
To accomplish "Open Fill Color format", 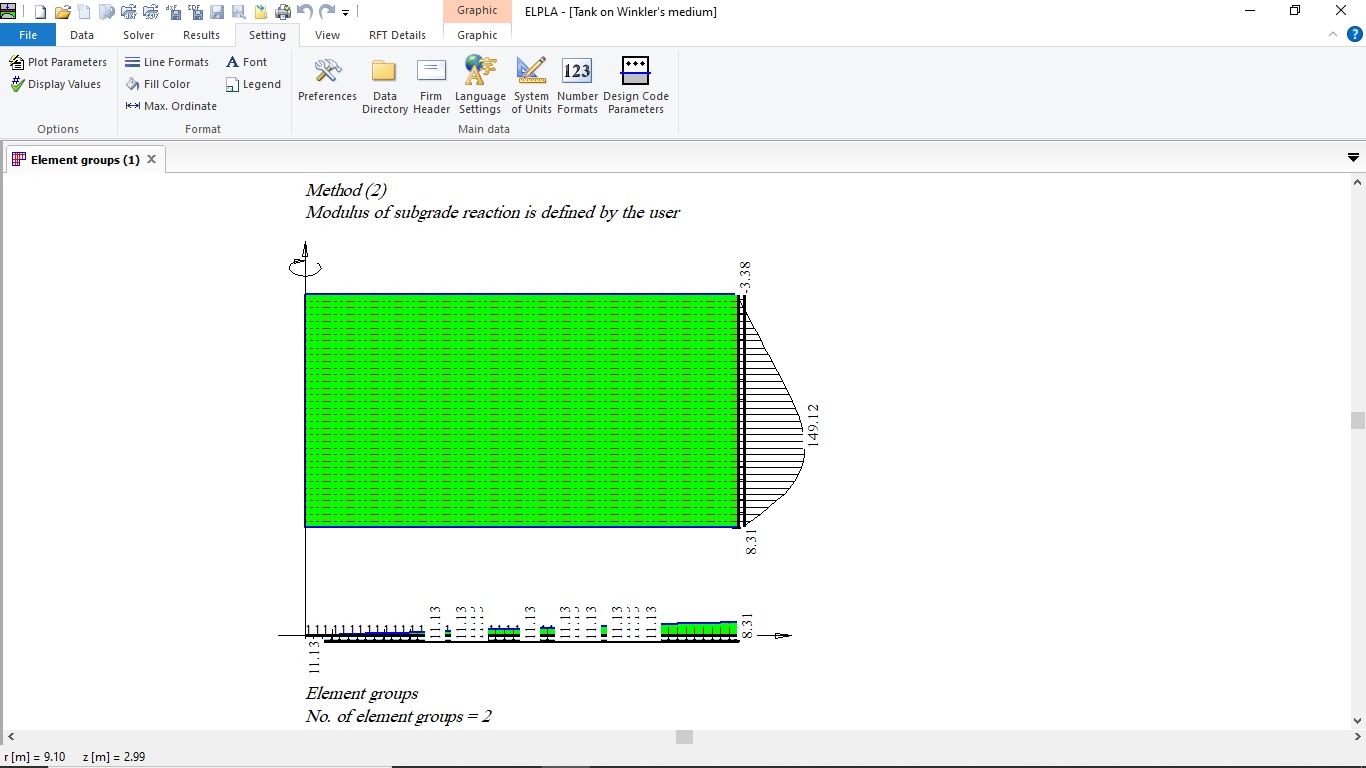I will tap(158, 84).
